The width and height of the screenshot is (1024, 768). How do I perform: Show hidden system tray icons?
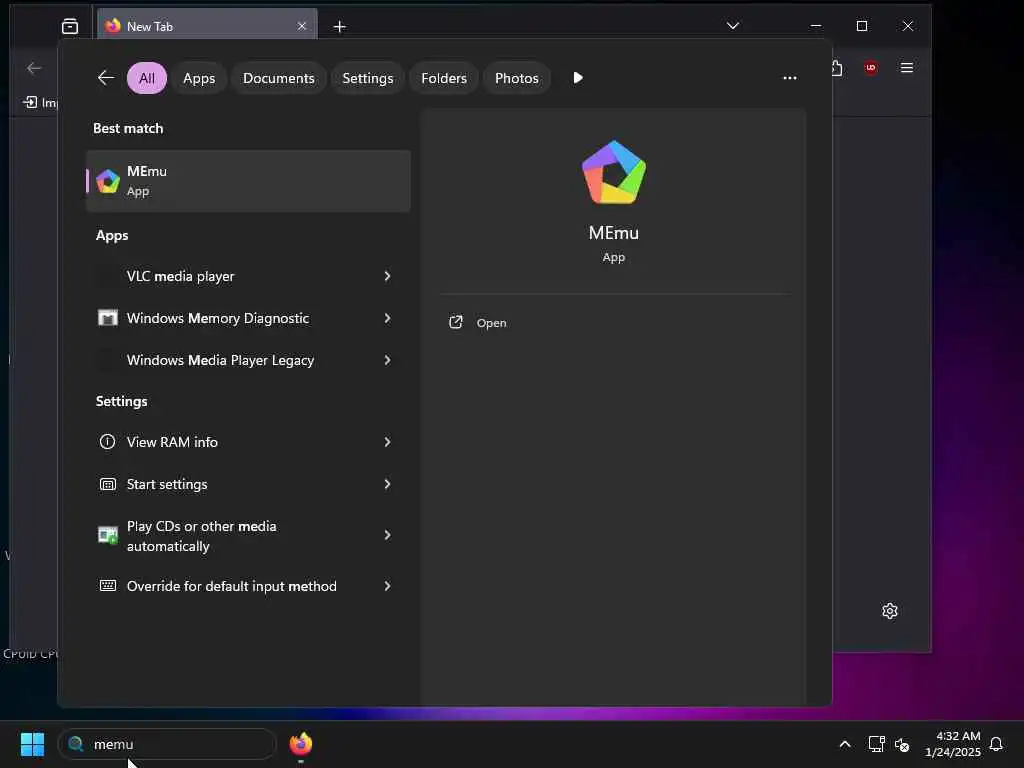[844, 744]
